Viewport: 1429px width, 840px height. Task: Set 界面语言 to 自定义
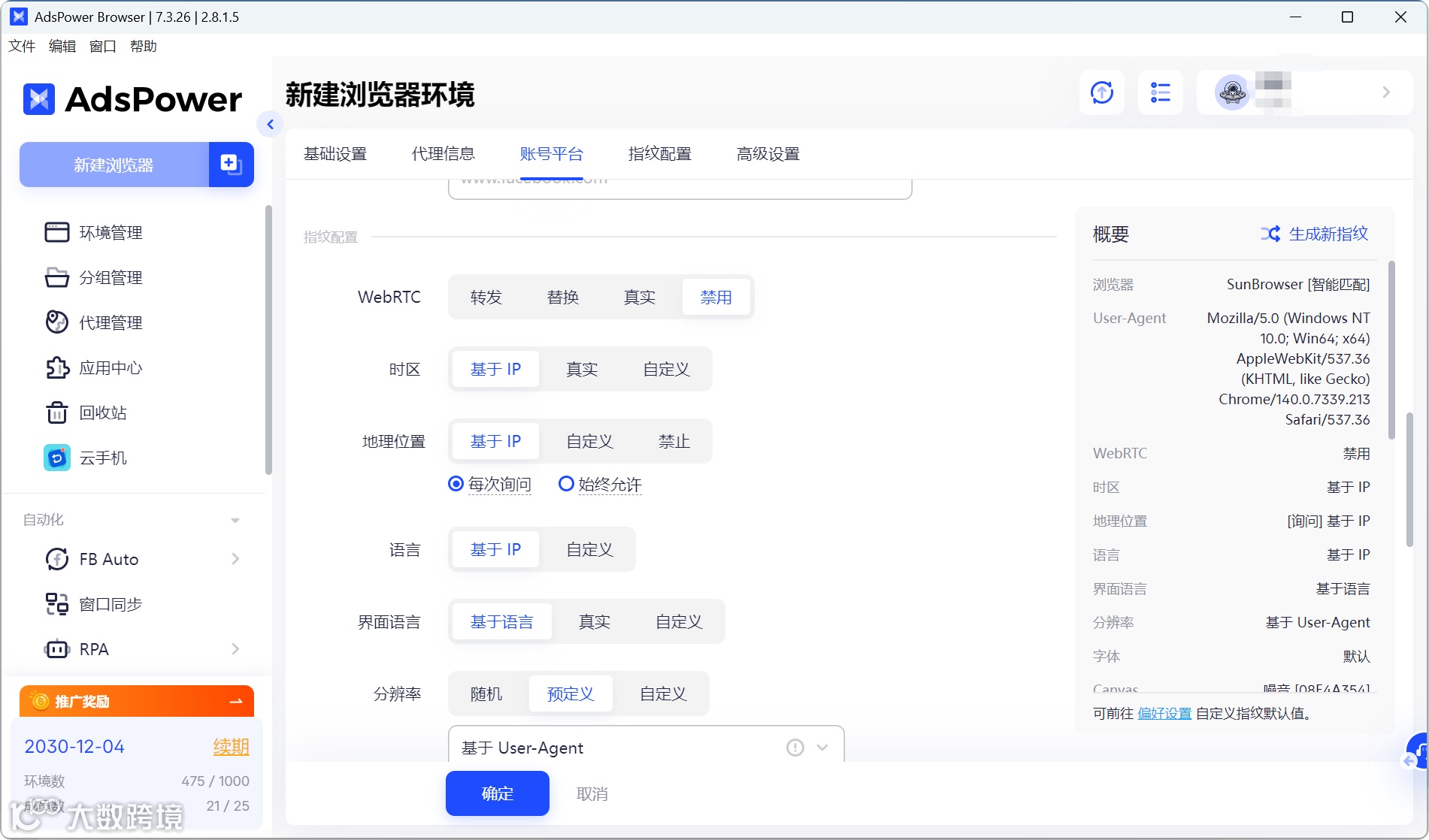point(680,621)
